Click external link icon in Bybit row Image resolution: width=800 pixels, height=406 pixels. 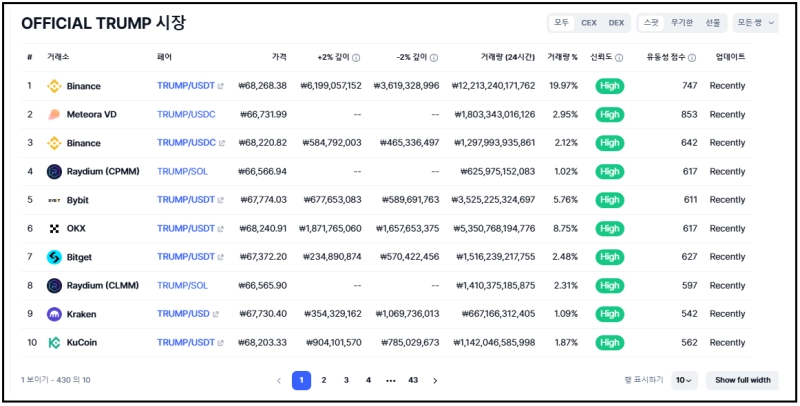point(220,200)
